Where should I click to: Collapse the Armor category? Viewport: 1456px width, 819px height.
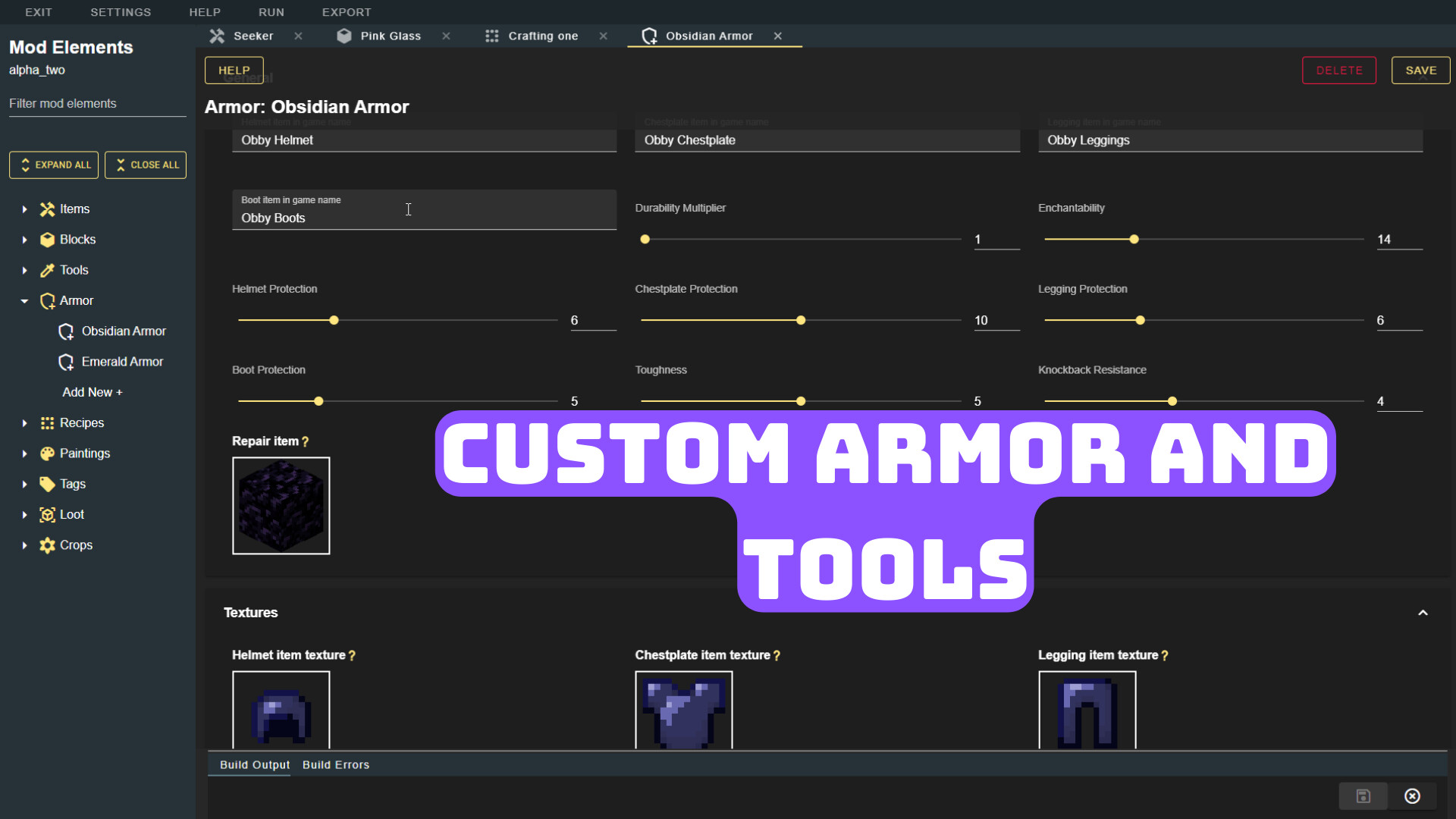click(23, 301)
